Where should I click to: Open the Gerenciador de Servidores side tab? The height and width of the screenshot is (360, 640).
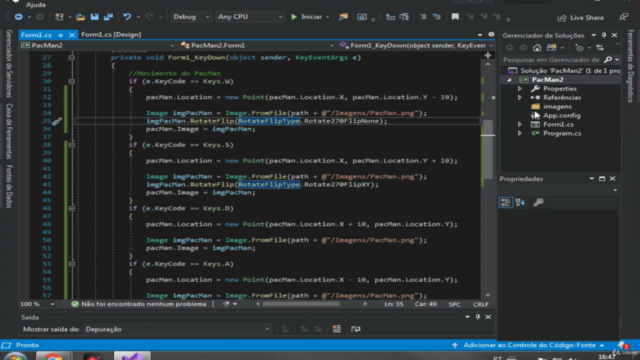coord(9,64)
